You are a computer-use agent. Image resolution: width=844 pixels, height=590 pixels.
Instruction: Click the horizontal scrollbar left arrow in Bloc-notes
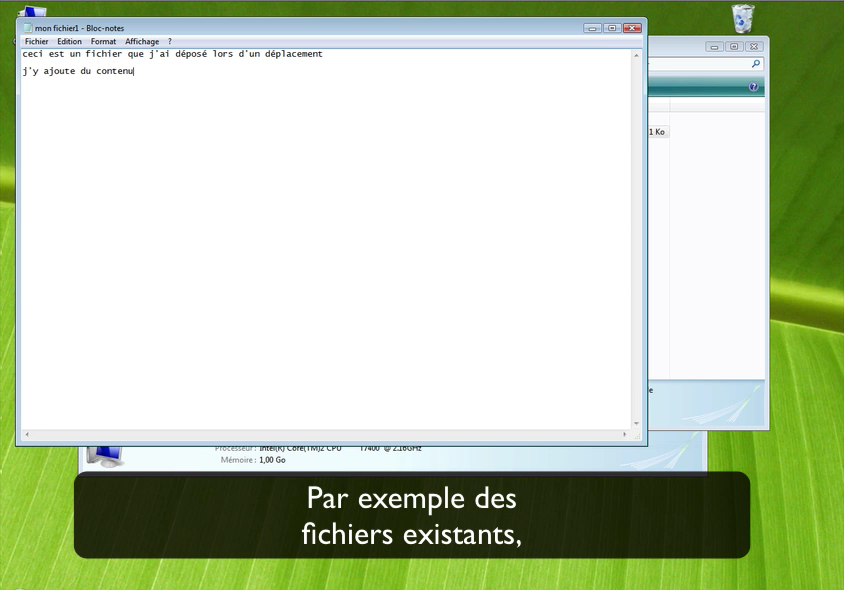27,434
